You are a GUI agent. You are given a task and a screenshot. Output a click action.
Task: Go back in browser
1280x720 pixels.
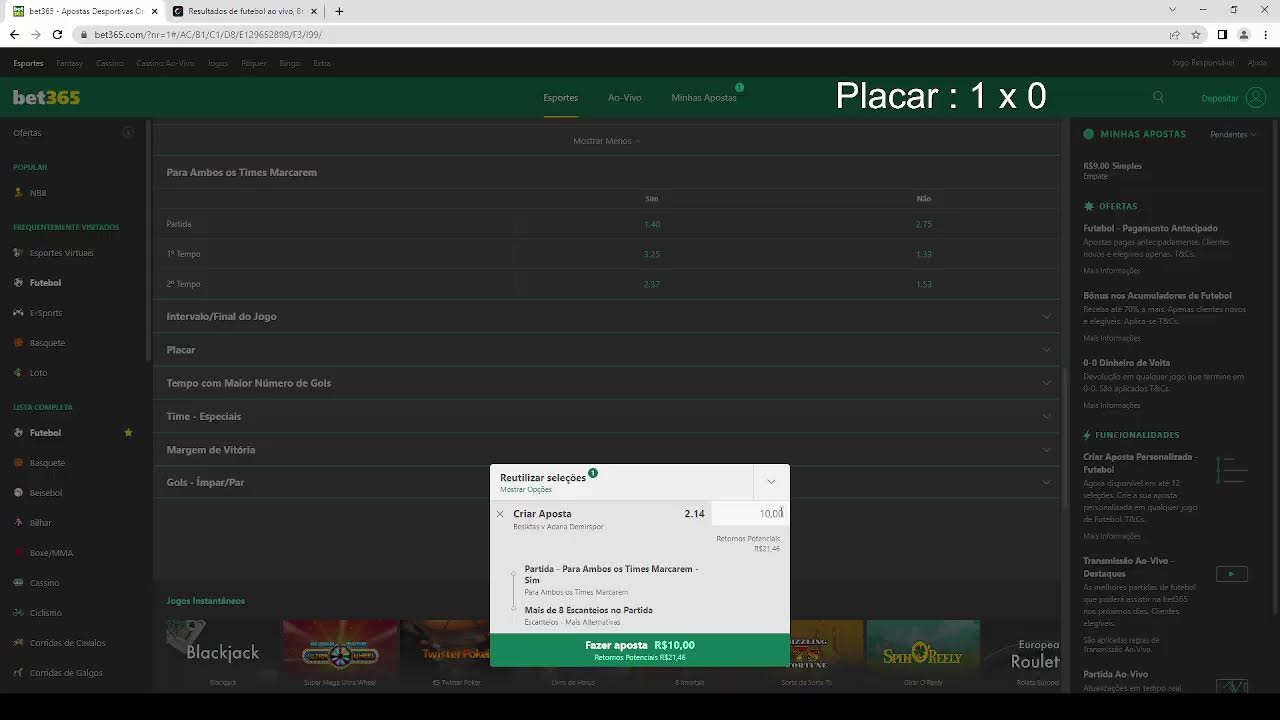[x=14, y=34]
